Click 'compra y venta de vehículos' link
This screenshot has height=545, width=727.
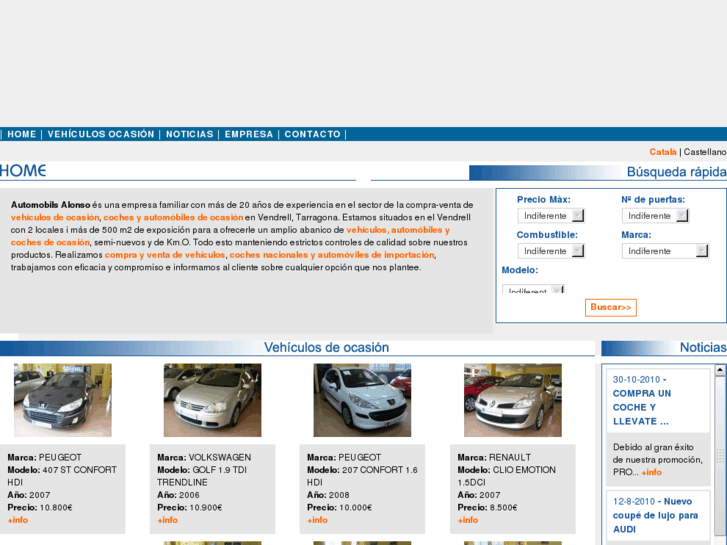click(165, 255)
